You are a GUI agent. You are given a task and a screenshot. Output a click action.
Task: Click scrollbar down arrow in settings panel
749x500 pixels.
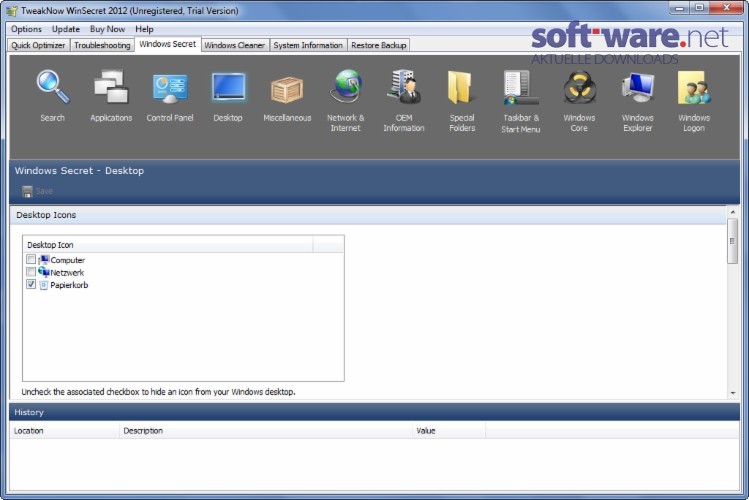click(x=733, y=393)
